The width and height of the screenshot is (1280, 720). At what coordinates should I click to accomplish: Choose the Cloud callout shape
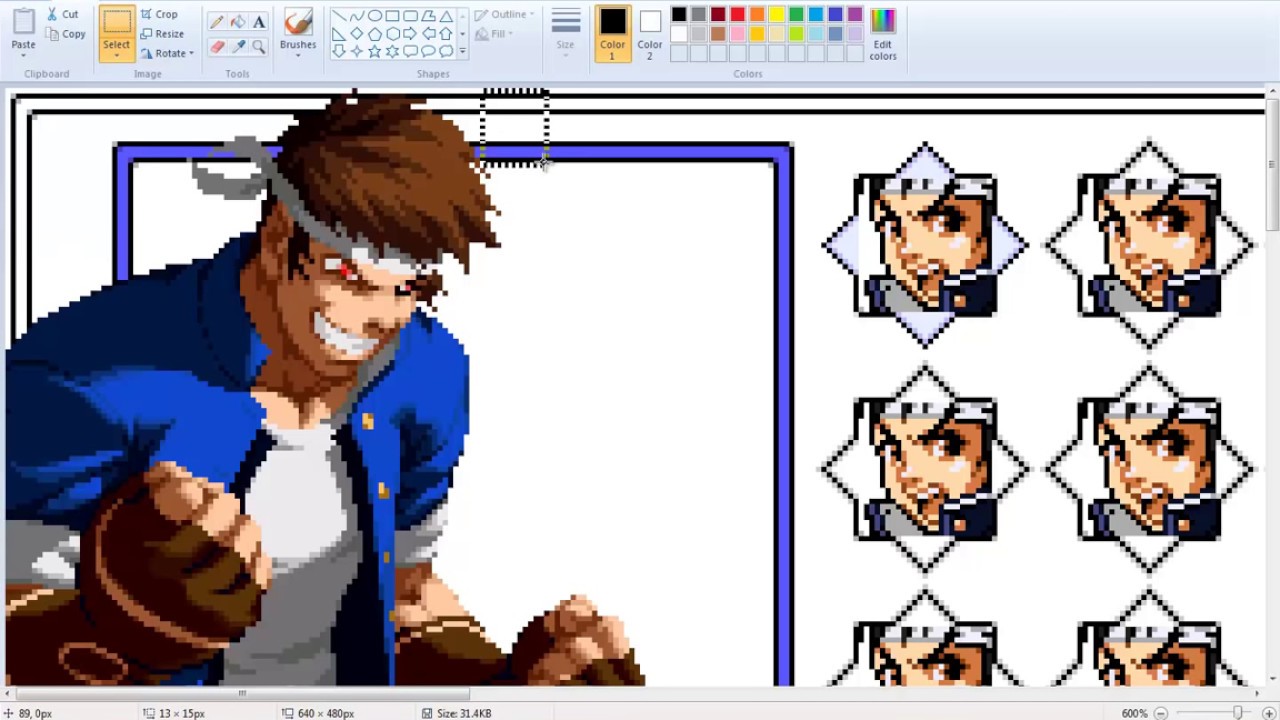point(447,51)
